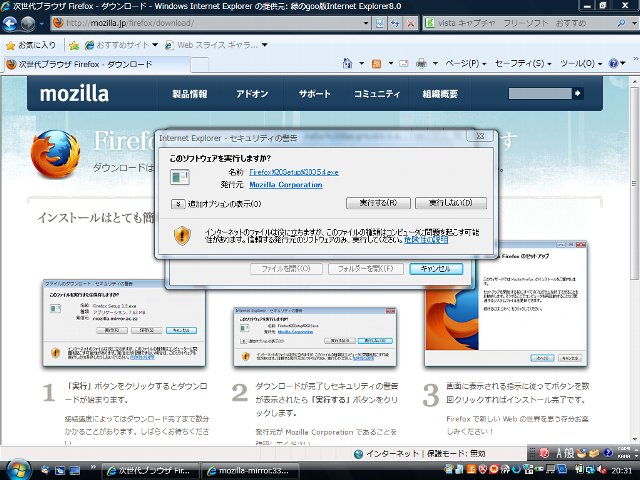Open the Tools (O) menu
Screen dimensions: 640x480
581,64
